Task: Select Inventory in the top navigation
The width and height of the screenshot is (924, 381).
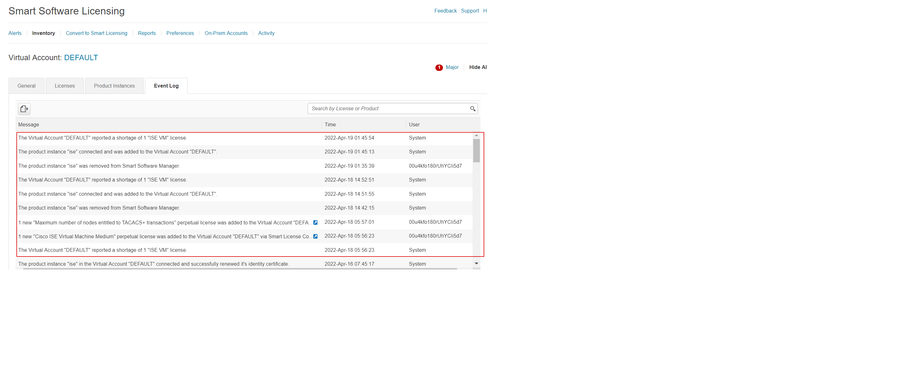Action: [44, 34]
